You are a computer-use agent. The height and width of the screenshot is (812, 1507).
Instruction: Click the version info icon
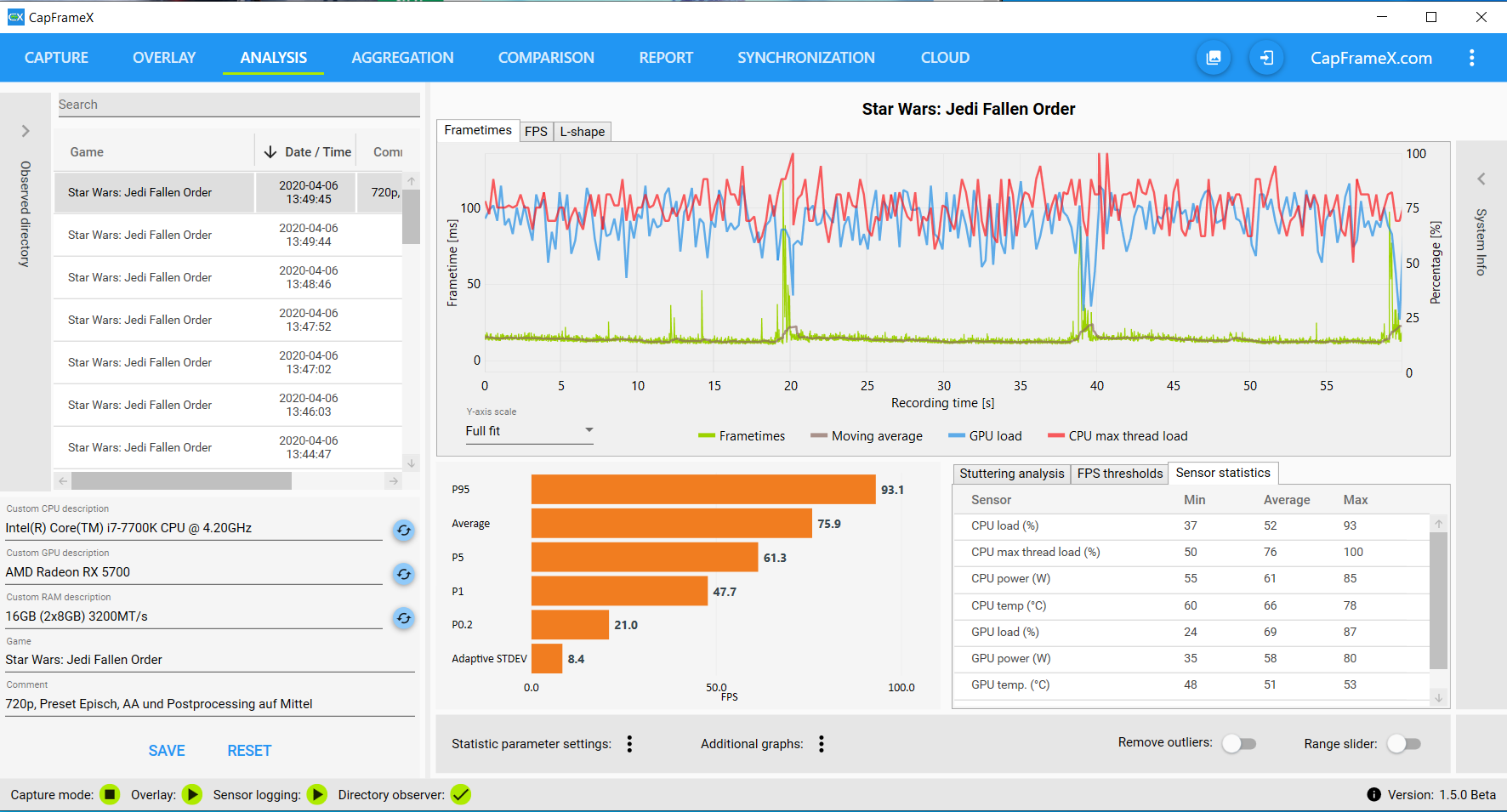click(x=1373, y=794)
